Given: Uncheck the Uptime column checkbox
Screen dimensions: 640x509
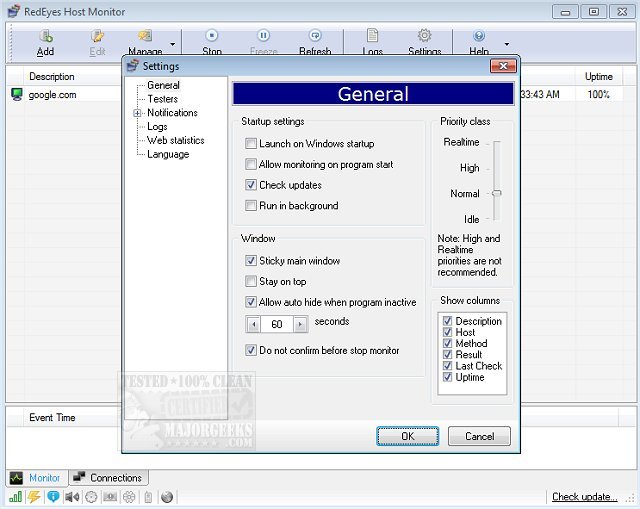Looking at the screenshot, I should click(x=447, y=377).
